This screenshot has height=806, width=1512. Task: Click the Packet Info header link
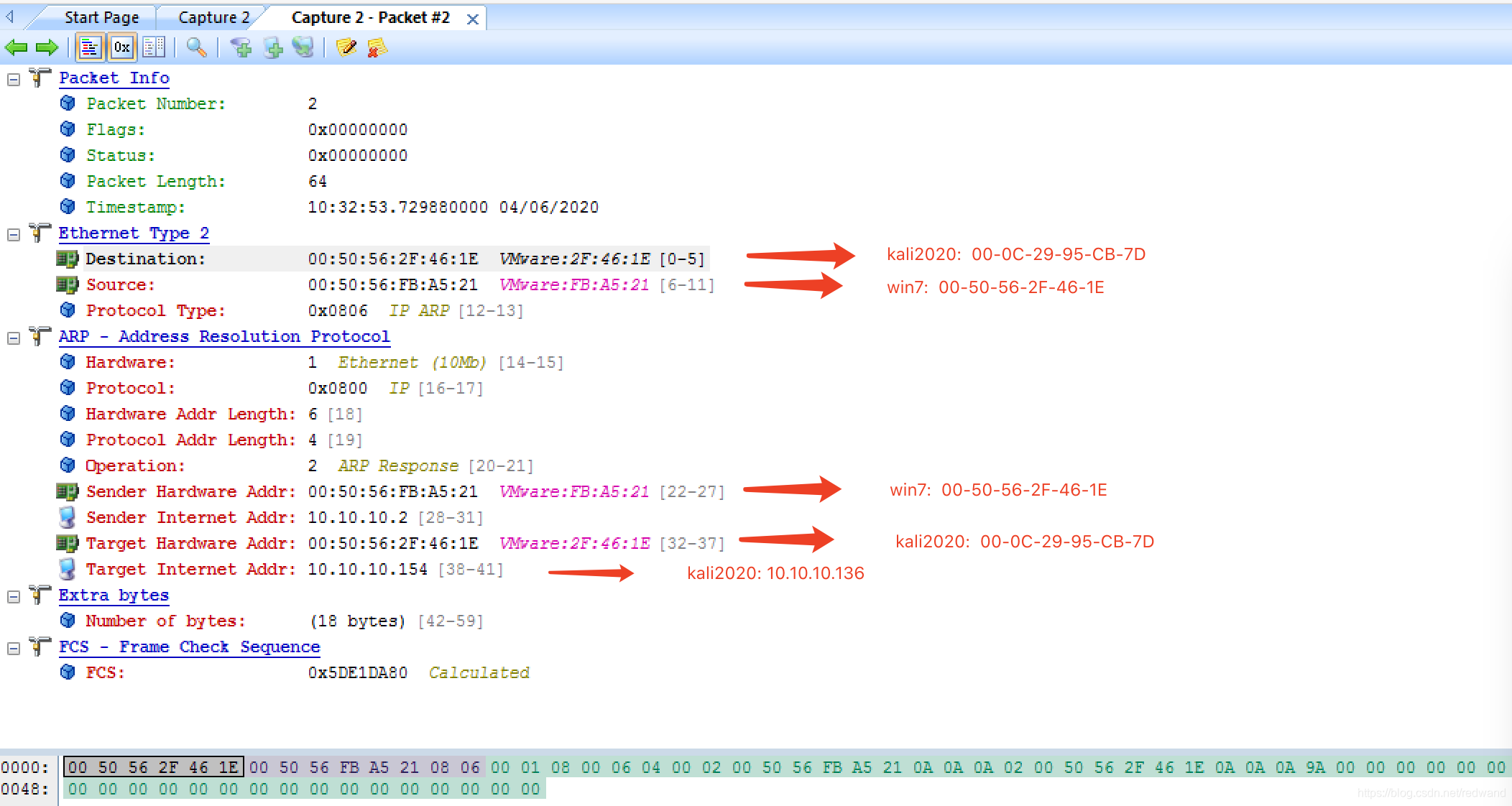pyautogui.click(x=114, y=78)
